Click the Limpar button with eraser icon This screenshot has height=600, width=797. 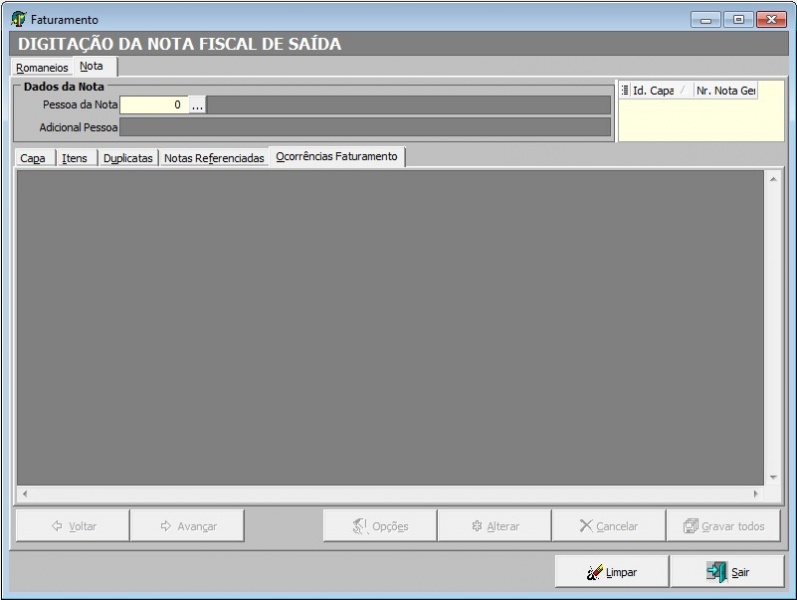611,572
